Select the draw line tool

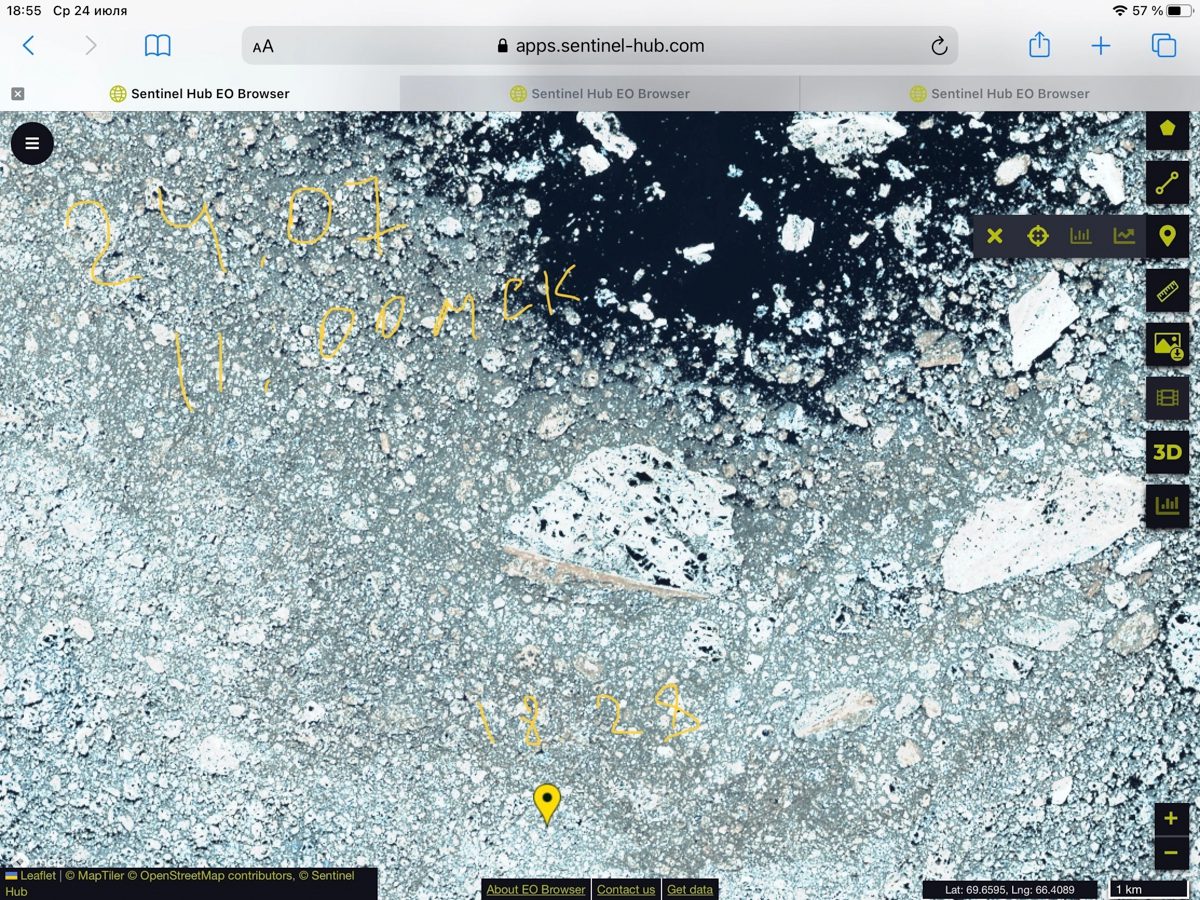coord(1167,183)
